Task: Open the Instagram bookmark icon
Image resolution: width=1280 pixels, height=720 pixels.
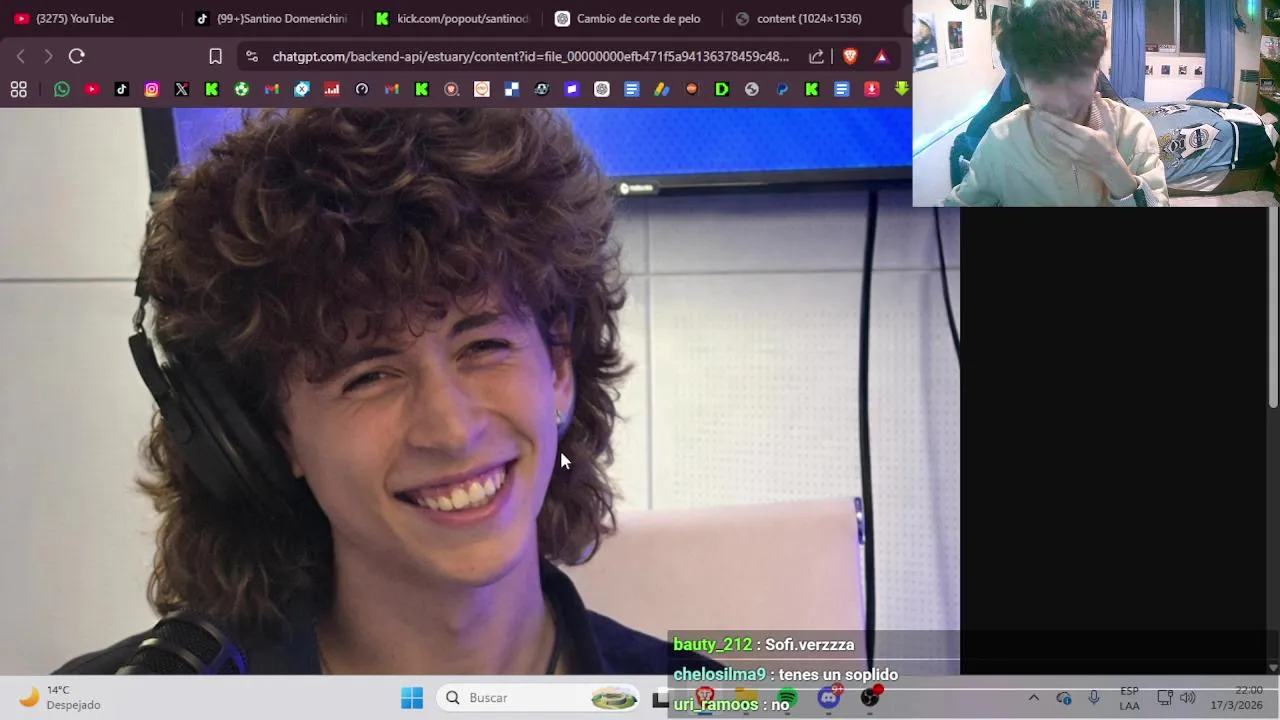Action: (152, 89)
